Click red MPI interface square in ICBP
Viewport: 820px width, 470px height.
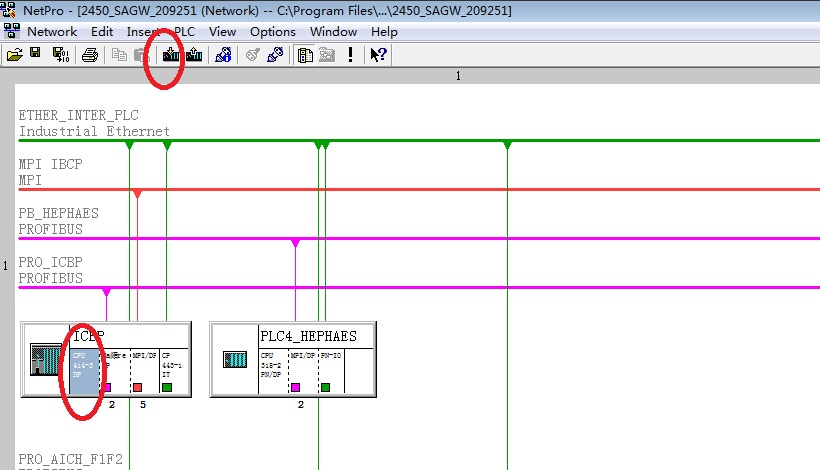click(x=138, y=387)
